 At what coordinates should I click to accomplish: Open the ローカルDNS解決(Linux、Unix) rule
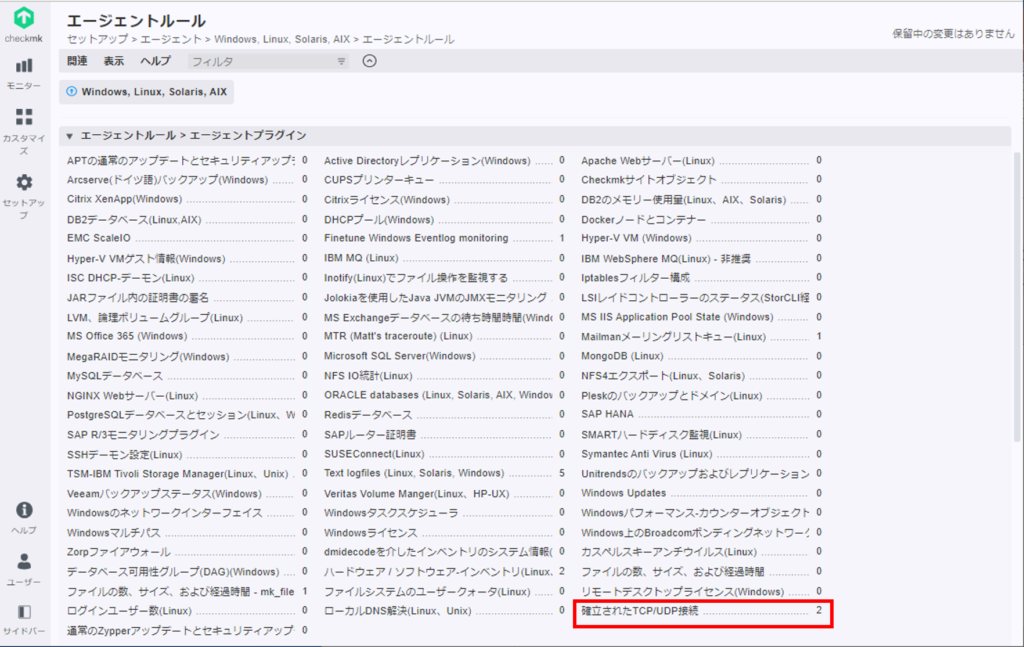(398, 611)
